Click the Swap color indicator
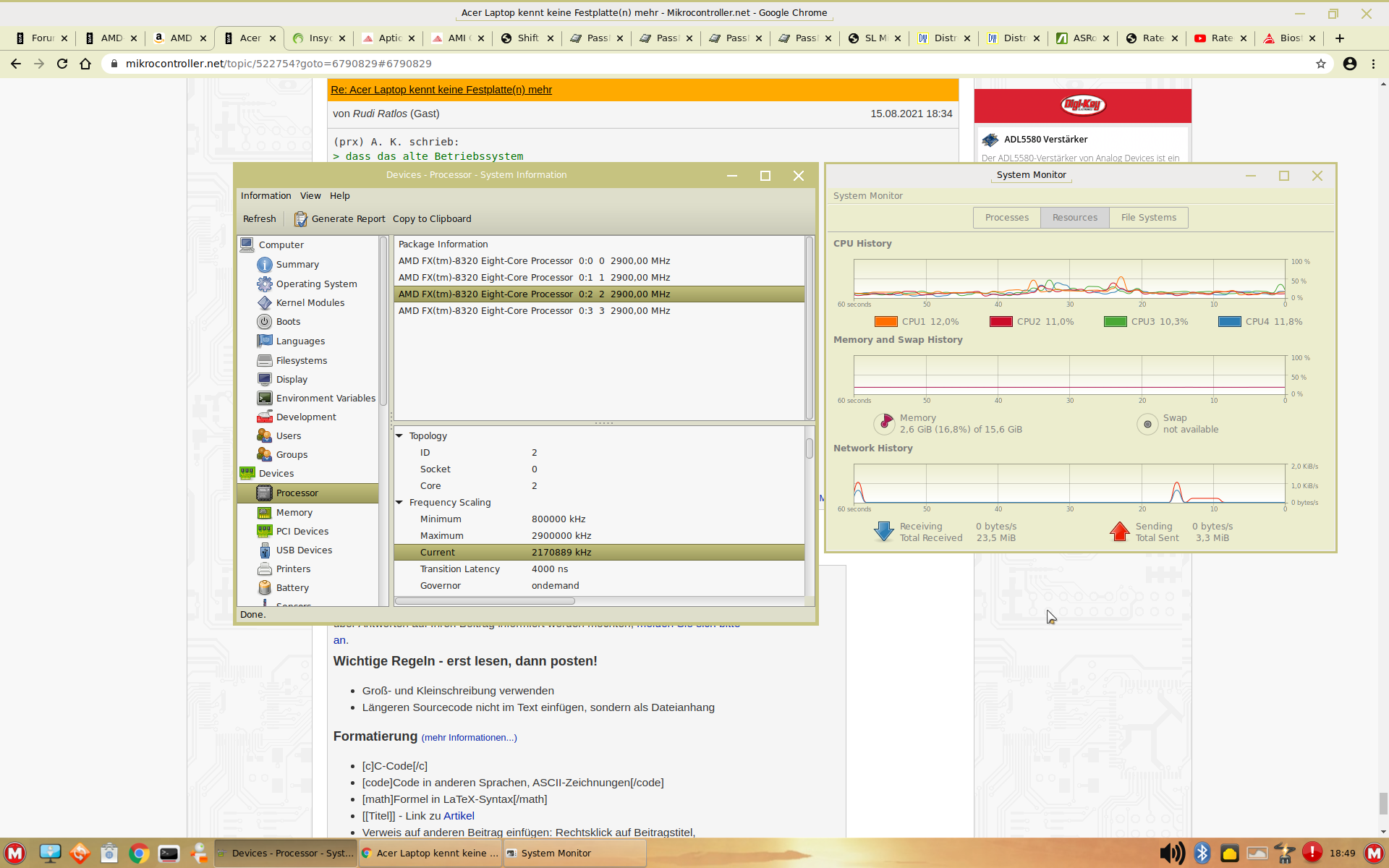The height and width of the screenshot is (868, 1389). [x=1147, y=424]
